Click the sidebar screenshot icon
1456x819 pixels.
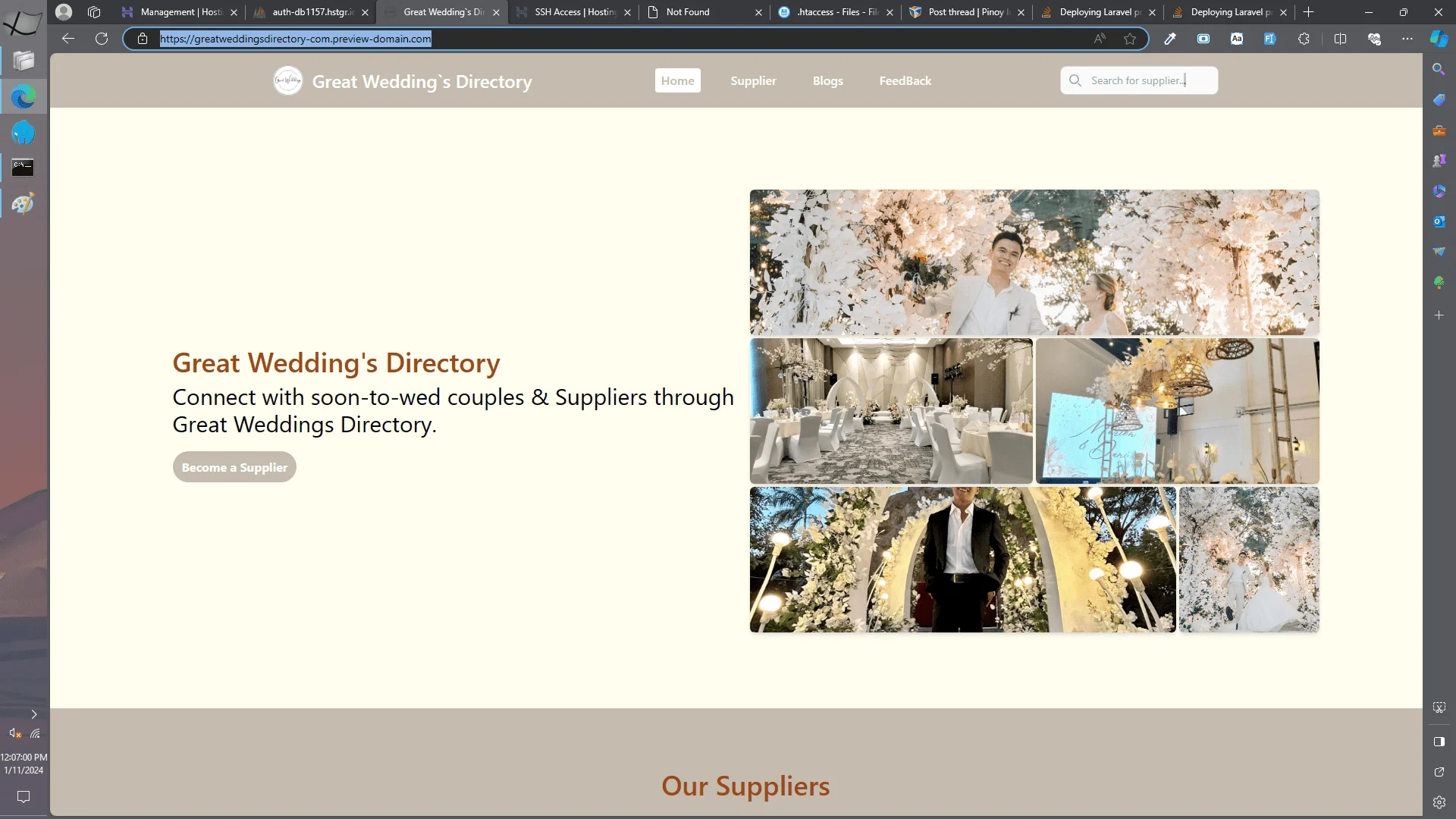1439,708
